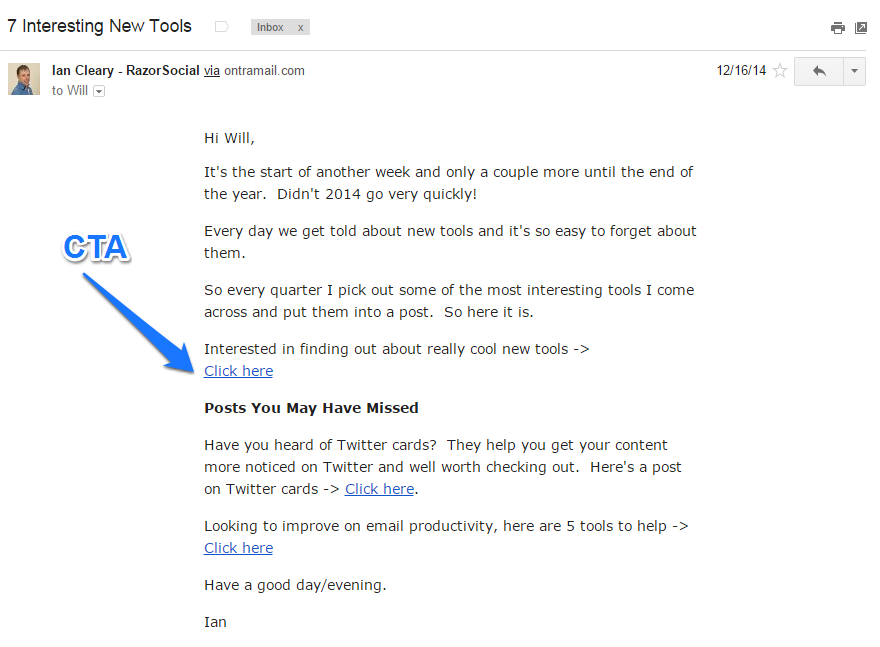The width and height of the screenshot is (880, 647).
Task: Click the "to Will" recipient text
Action: pyautogui.click(x=70, y=91)
